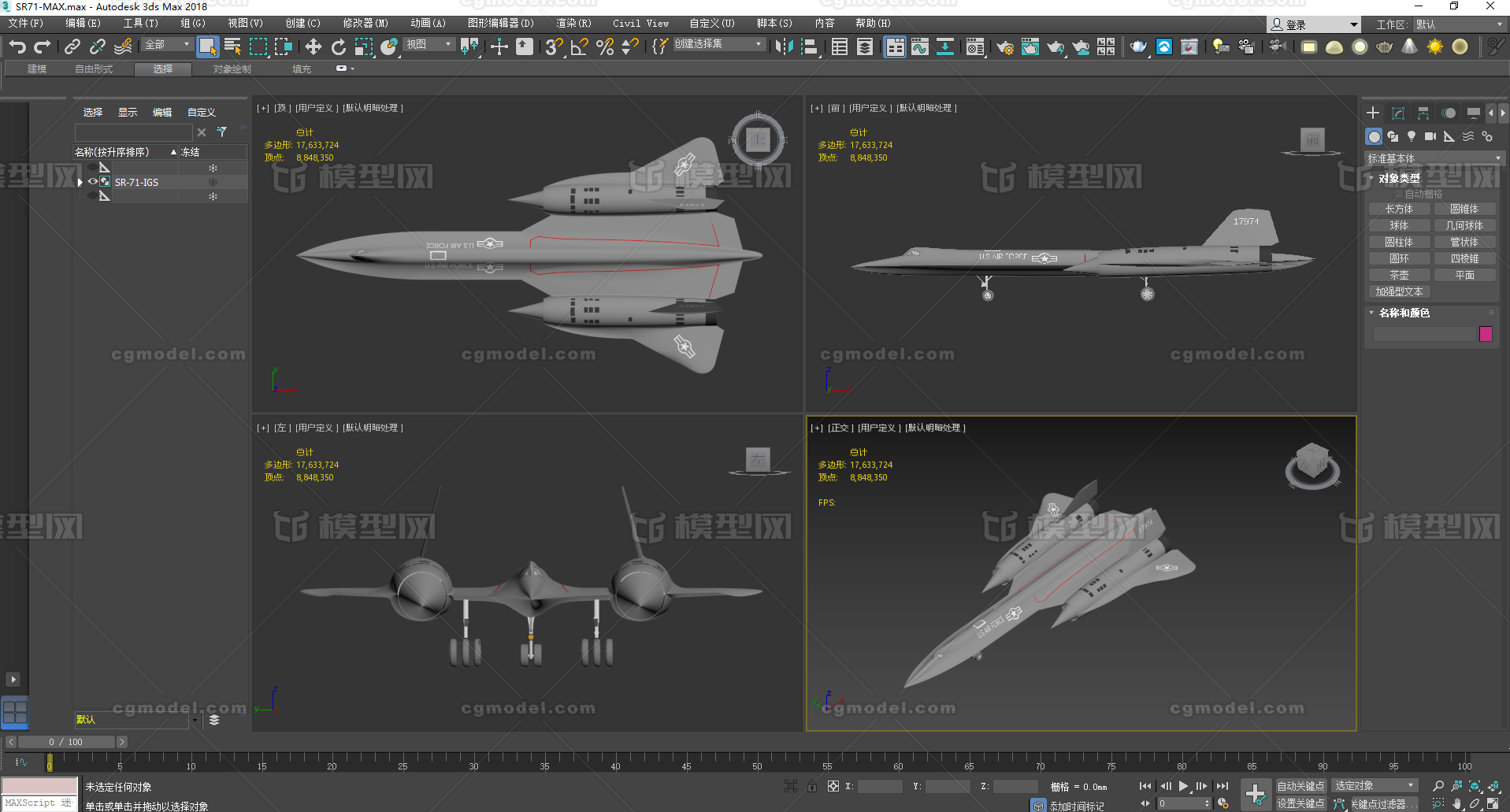Open Select by Name list
This screenshot has height=812, width=1510.
[x=233, y=46]
